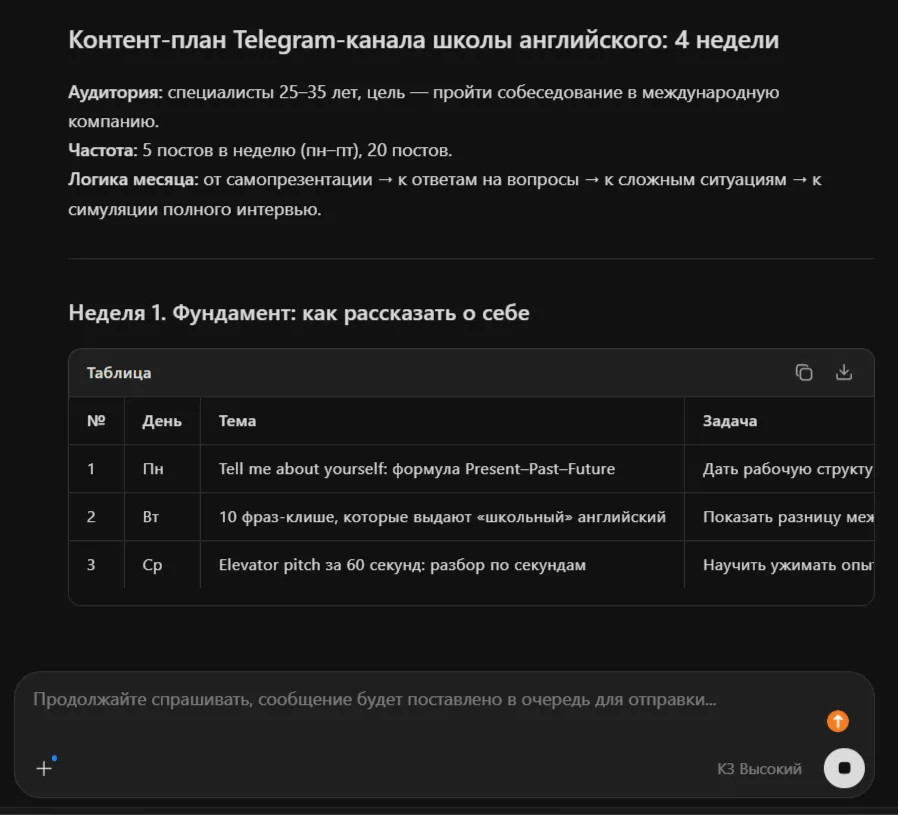Image resolution: width=898 pixels, height=815 pixels.
Task: Focus the message input field placeholder text
Action: [x=375, y=699]
